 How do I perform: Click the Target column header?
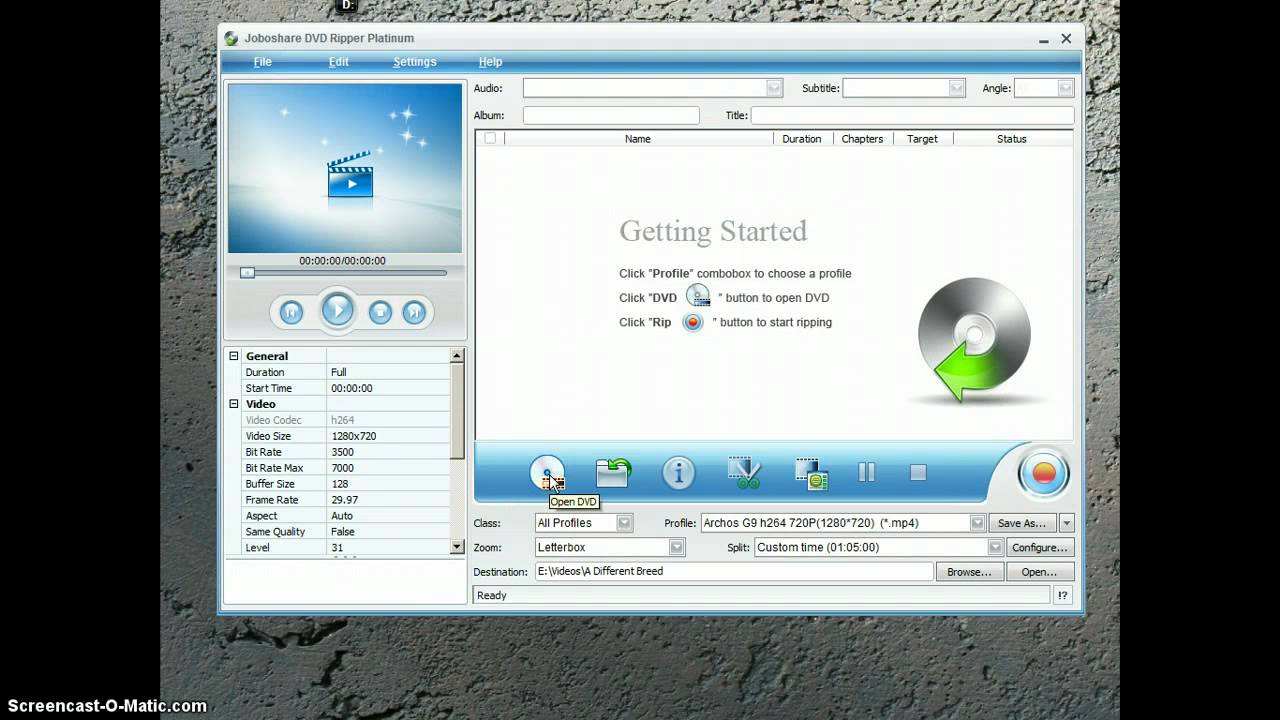(x=922, y=139)
